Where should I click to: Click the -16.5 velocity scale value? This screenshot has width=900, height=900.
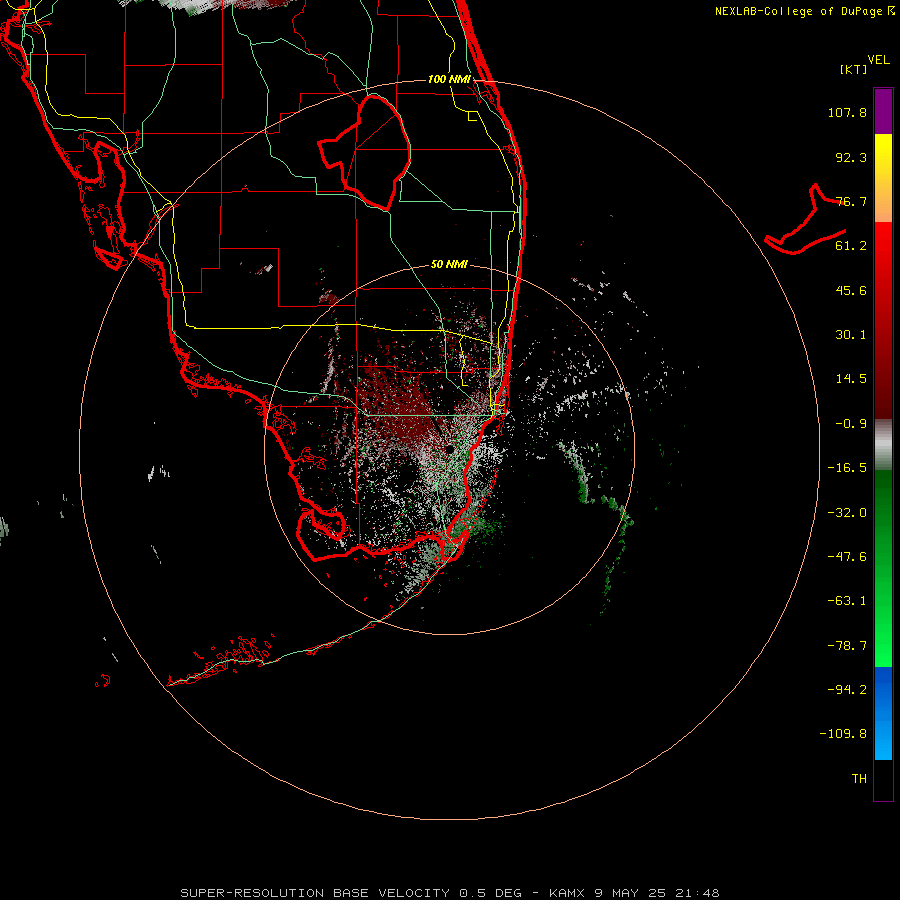point(847,468)
